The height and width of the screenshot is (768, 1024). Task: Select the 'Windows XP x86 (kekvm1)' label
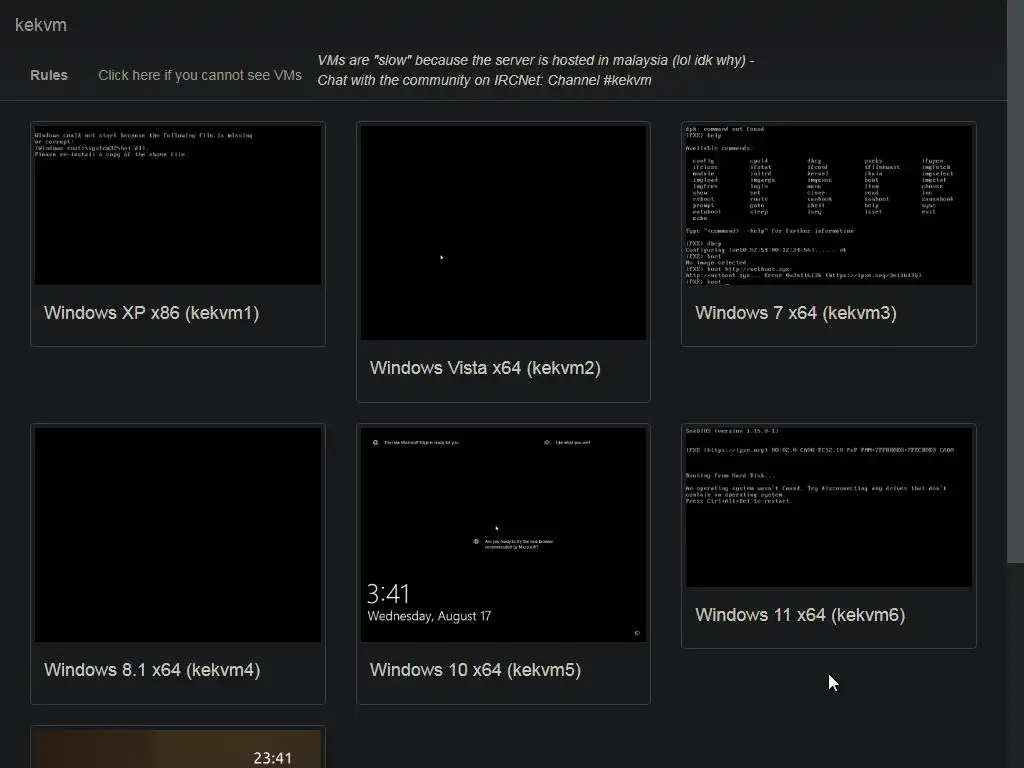click(152, 313)
